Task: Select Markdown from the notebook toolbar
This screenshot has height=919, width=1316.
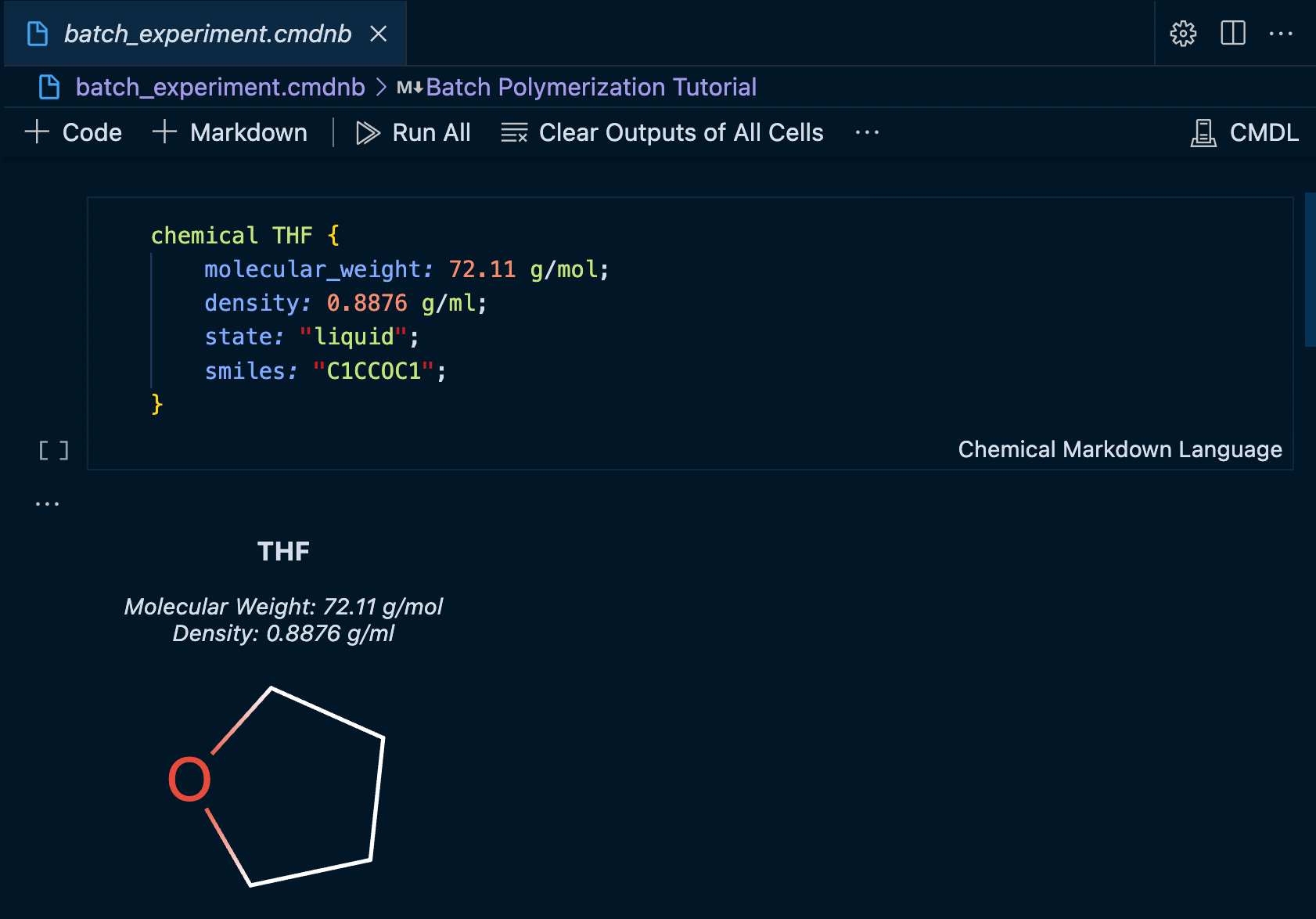Action: 230,132
